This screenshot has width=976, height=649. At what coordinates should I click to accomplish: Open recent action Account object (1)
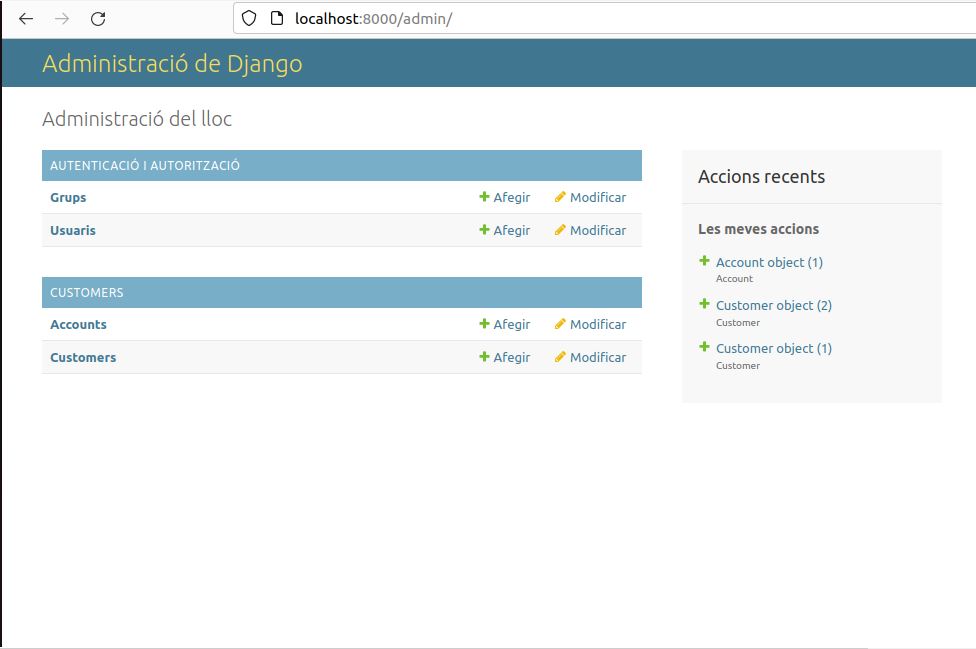point(769,263)
